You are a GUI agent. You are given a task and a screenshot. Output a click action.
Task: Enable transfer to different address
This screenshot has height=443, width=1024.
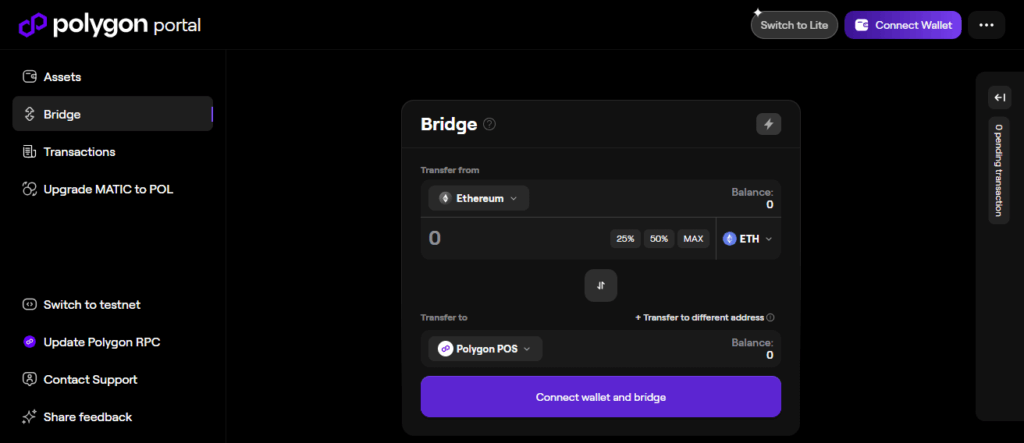703,318
